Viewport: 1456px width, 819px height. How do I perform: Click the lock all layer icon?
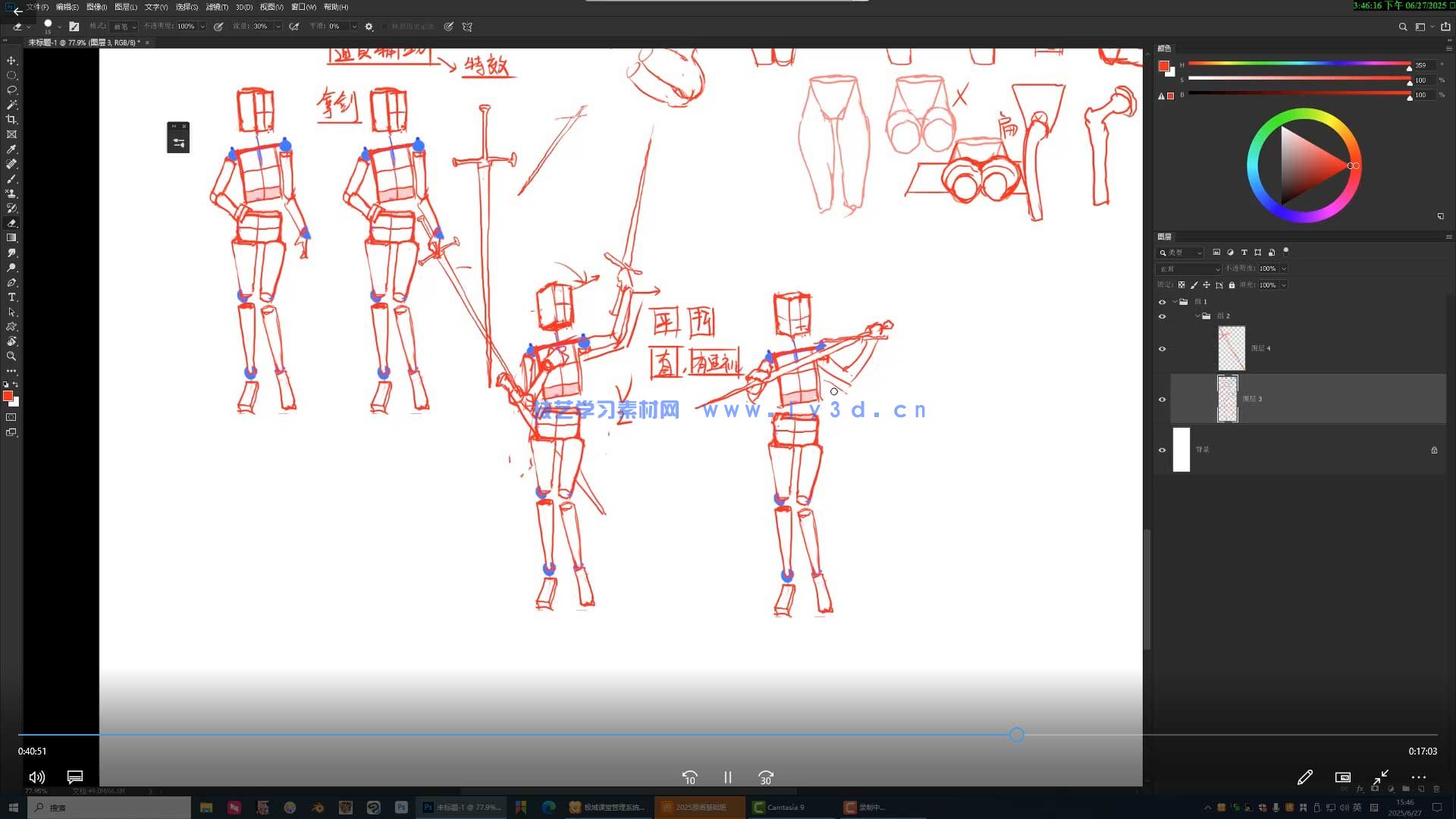point(1232,285)
